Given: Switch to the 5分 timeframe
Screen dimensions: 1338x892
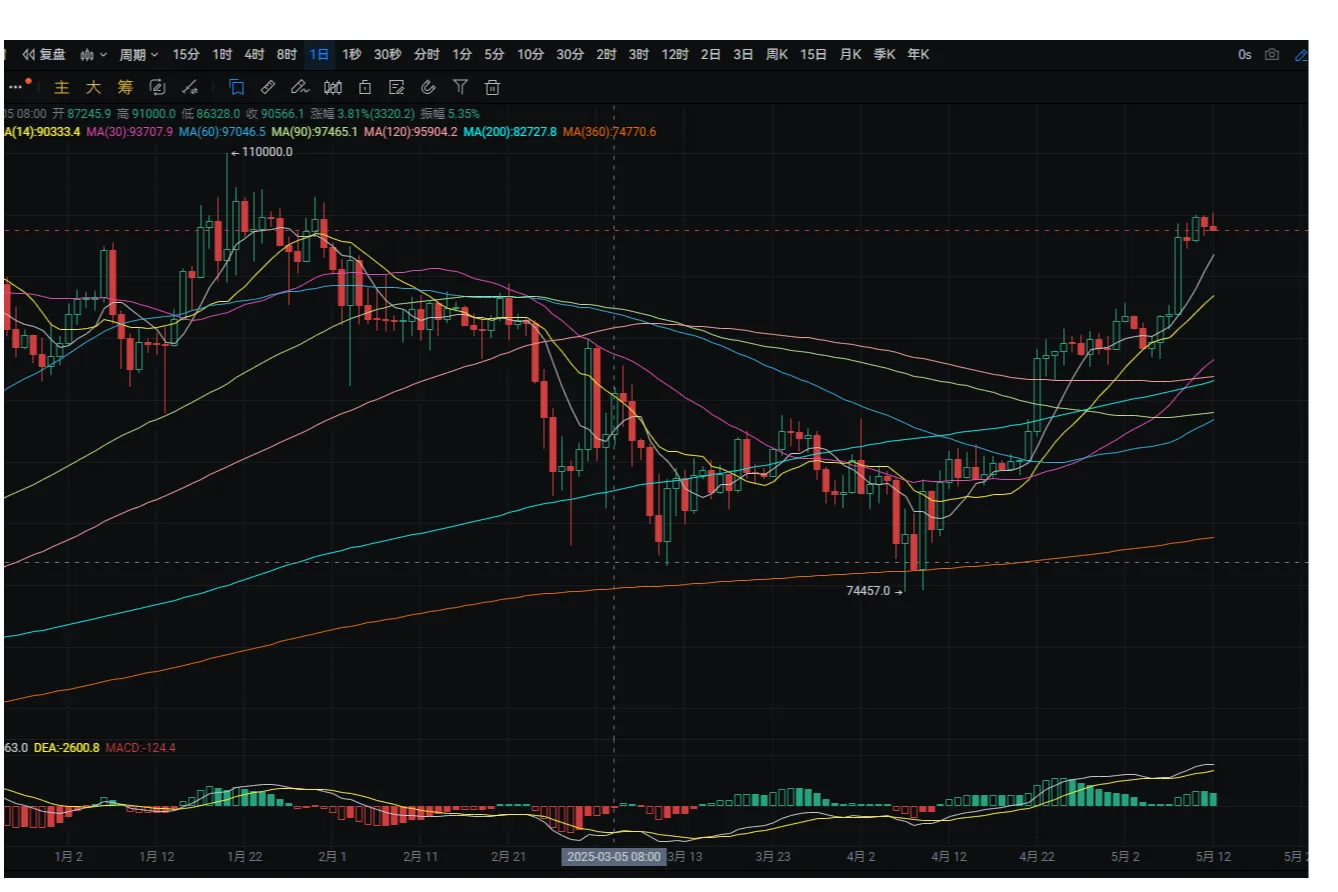Looking at the screenshot, I should (x=494, y=55).
